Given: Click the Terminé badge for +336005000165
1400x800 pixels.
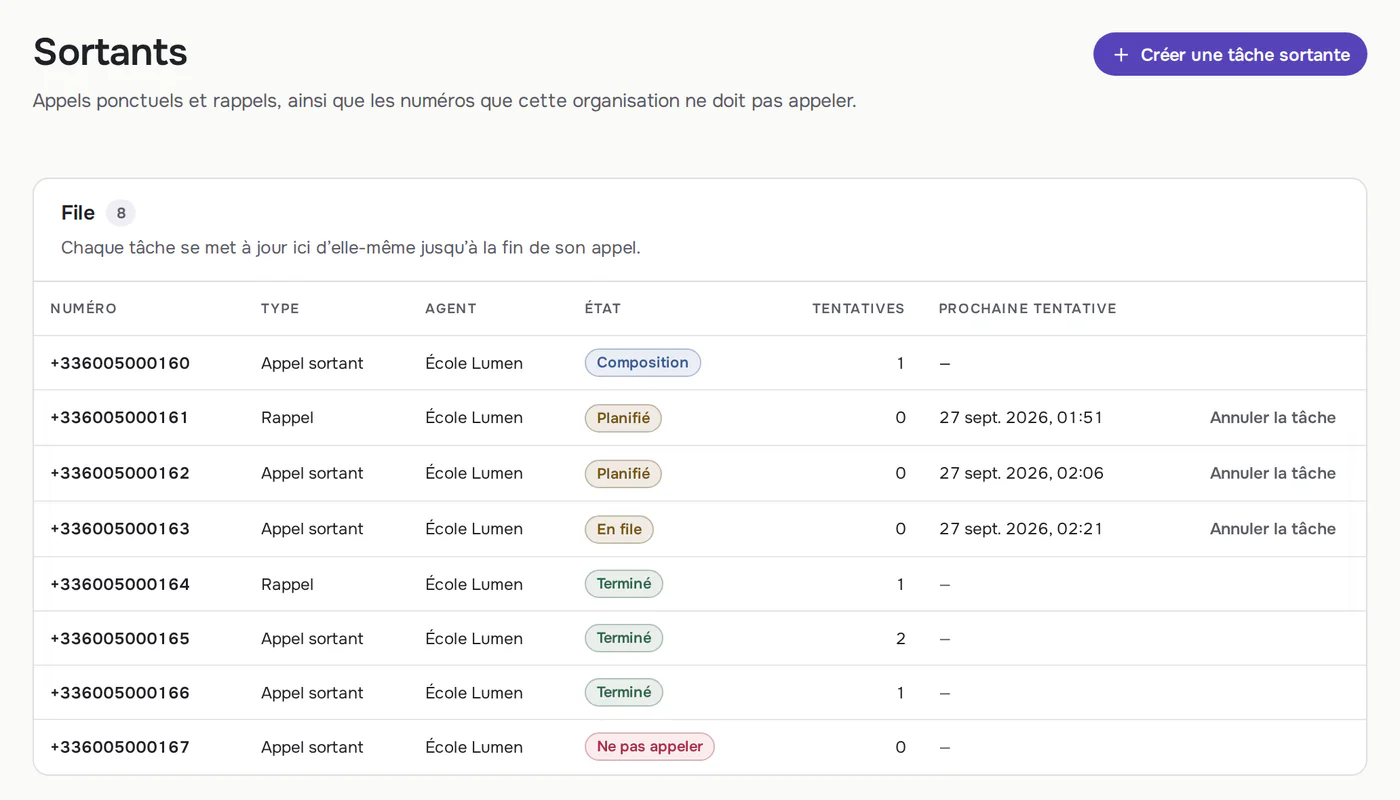Looking at the screenshot, I should pos(624,638).
